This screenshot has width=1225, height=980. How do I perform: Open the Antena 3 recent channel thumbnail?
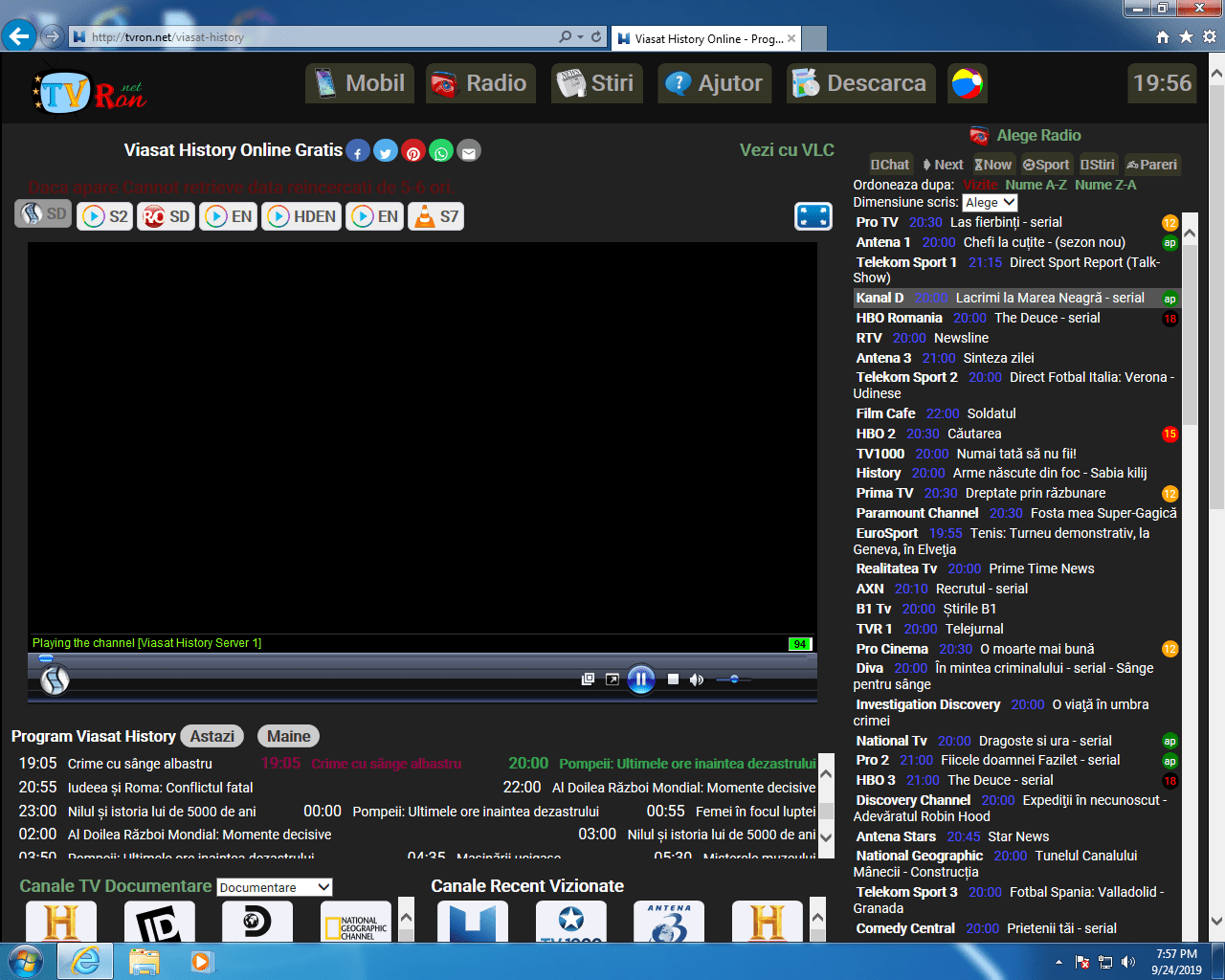click(x=669, y=922)
